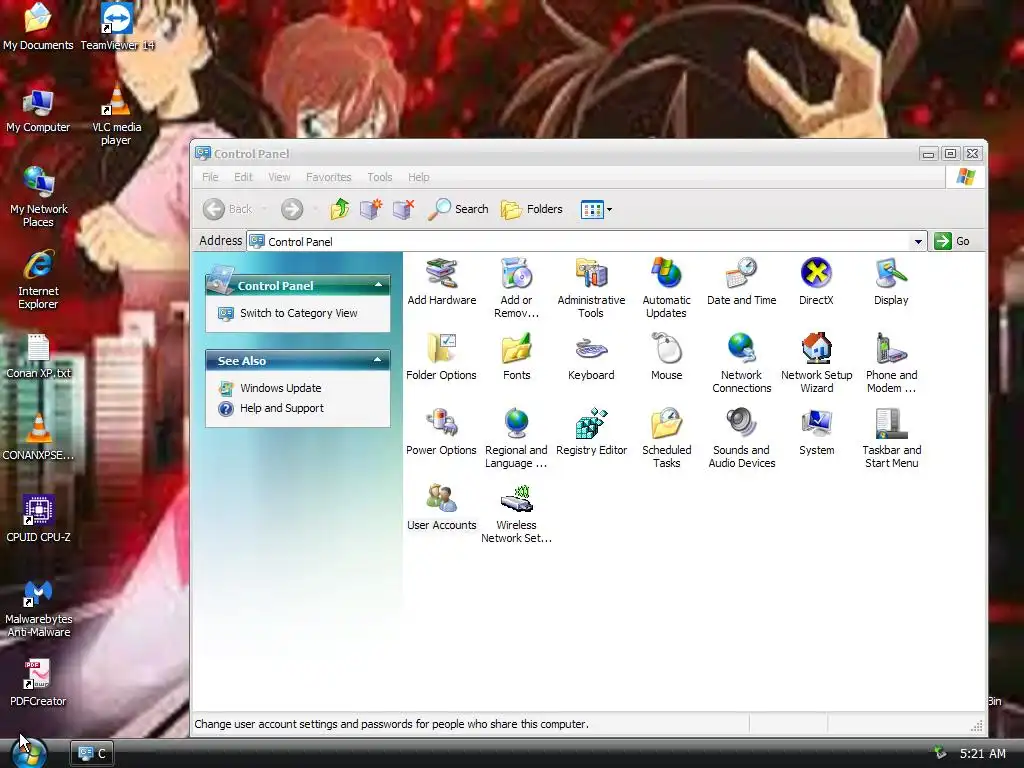Viewport: 1024px width, 768px height.
Task: Select the TeamViewer 14 desktop shortcut
Action: pos(117,27)
